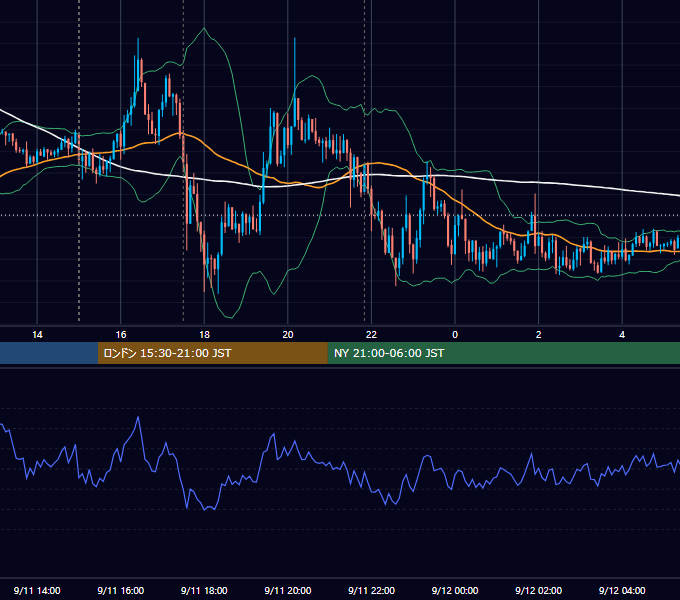Click the NY 21:00-06:00 JST session bar

[x=503, y=353]
